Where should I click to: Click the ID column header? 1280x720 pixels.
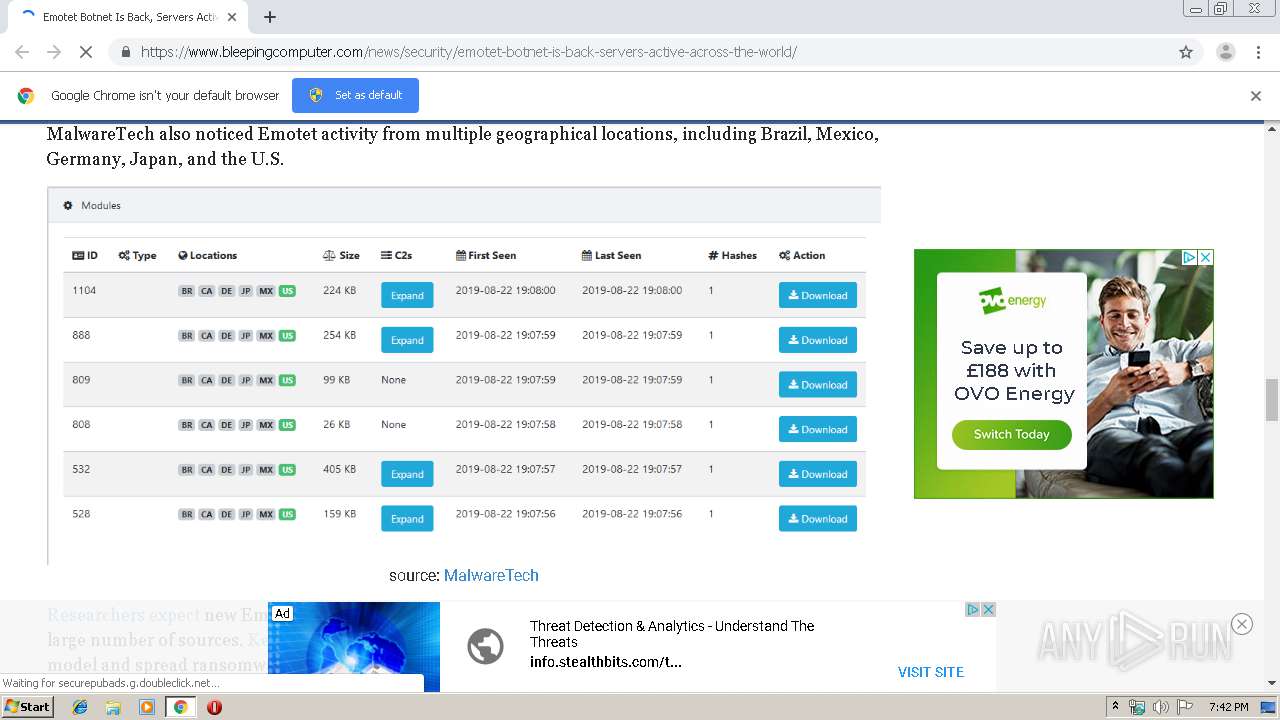[x=85, y=255]
